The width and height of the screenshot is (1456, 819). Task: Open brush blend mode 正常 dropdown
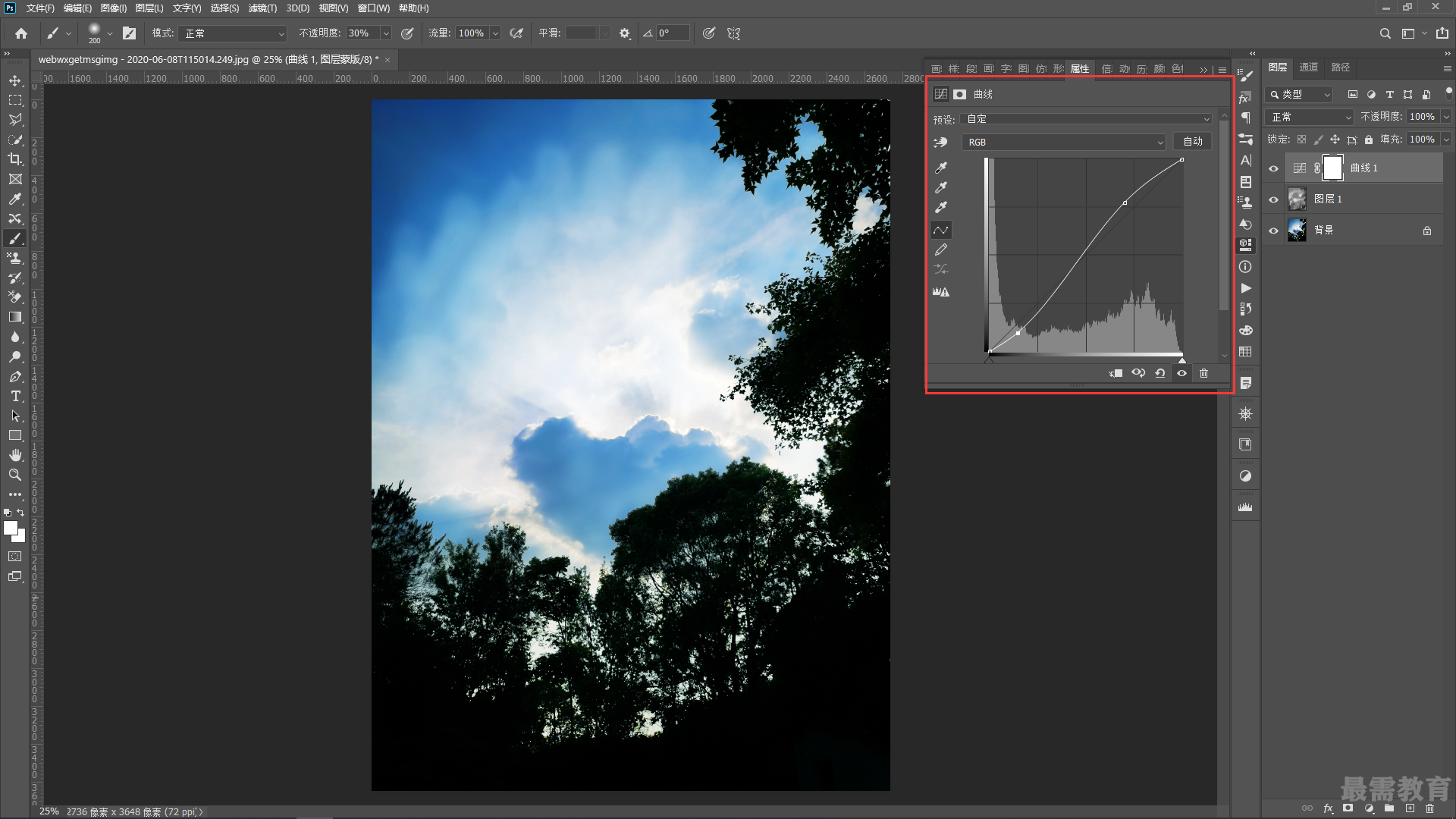[x=233, y=33]
